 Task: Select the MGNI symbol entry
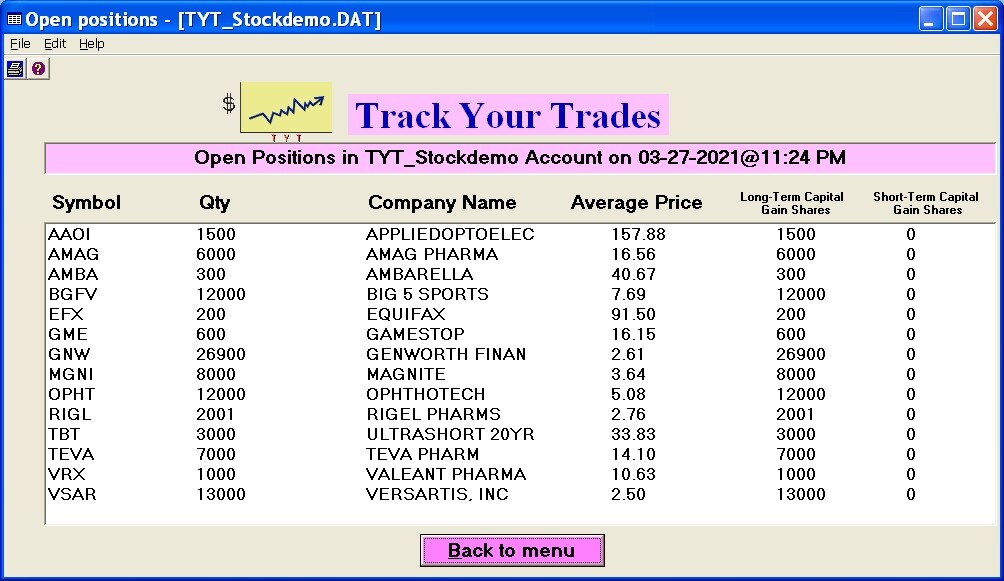[x=71, y=374]
